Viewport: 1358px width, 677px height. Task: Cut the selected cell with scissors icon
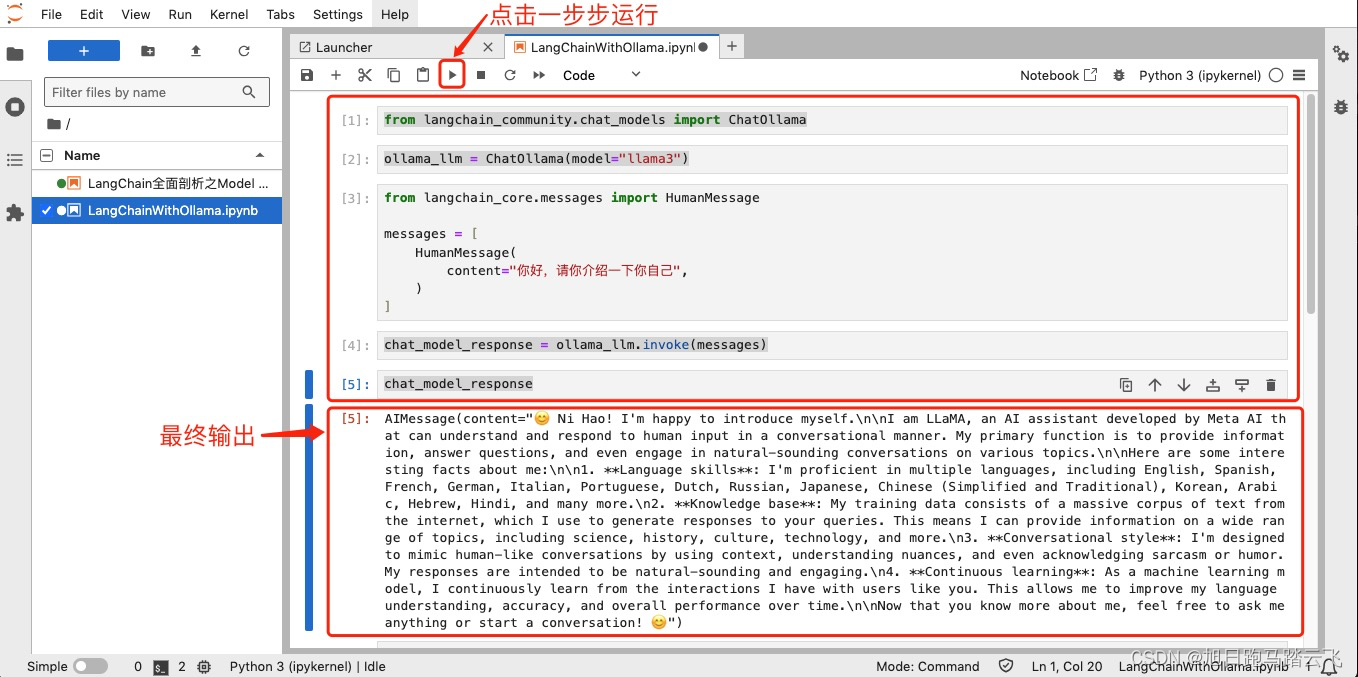tap(365, 75)
